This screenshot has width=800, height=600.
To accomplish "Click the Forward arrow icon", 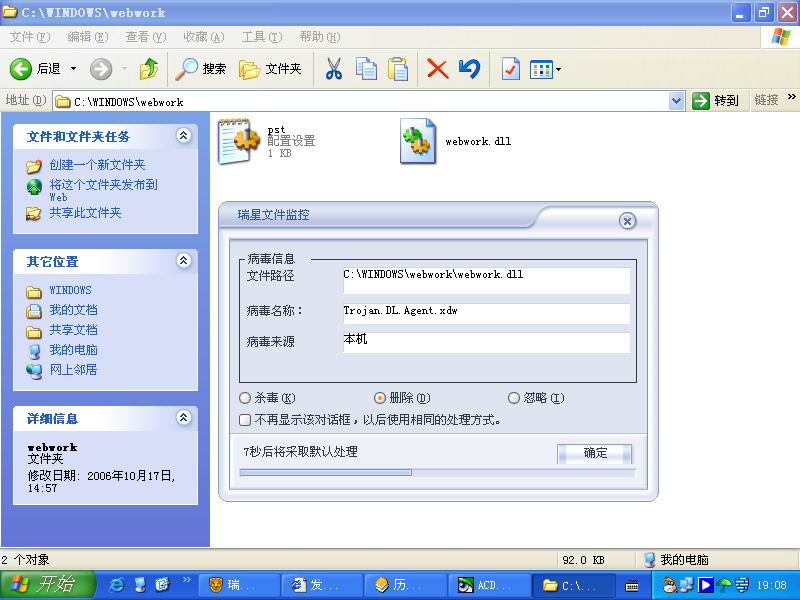I will pyautogui.click(x=101, y=69).
